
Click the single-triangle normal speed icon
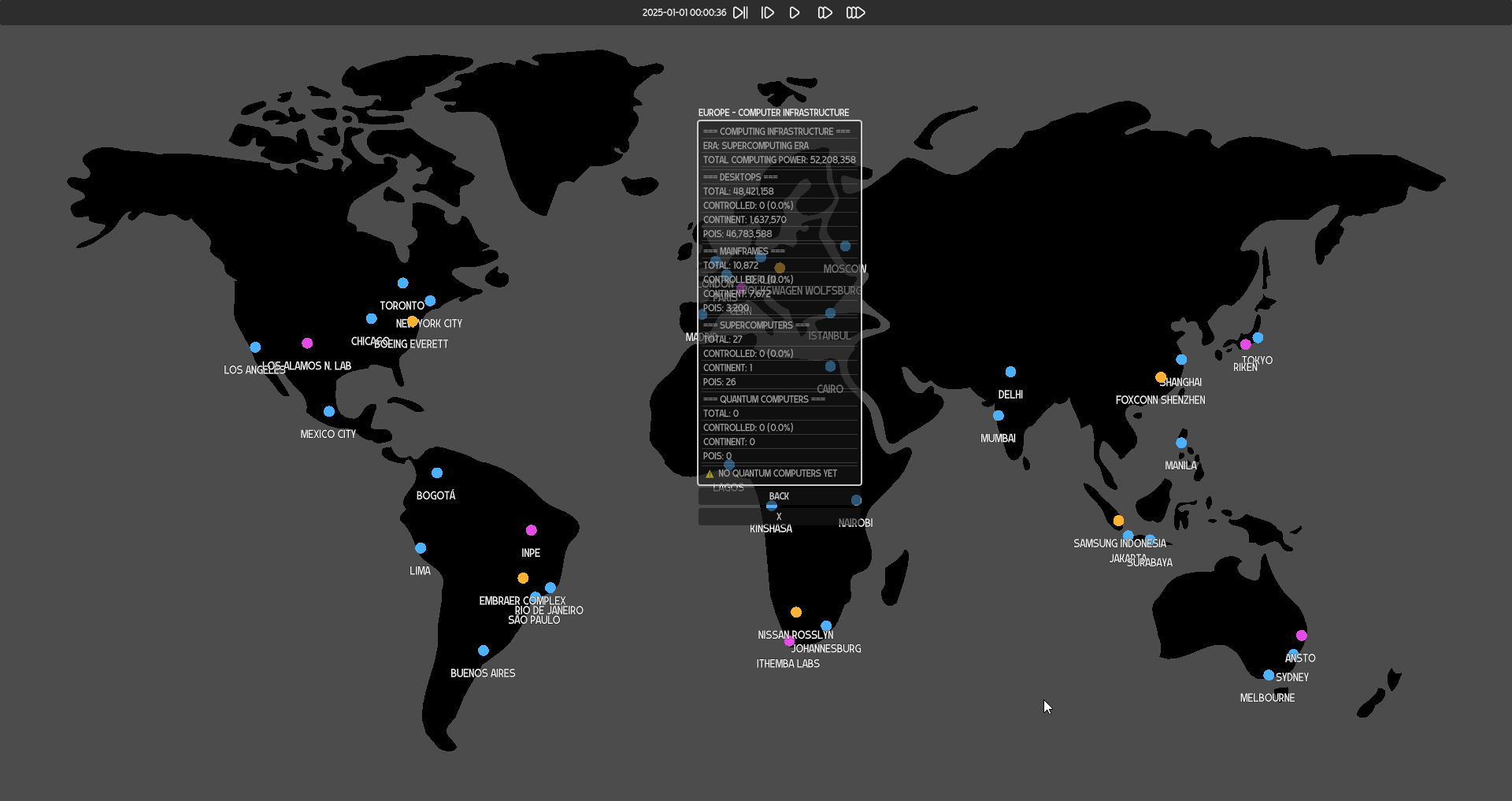[x=795, y=13]
